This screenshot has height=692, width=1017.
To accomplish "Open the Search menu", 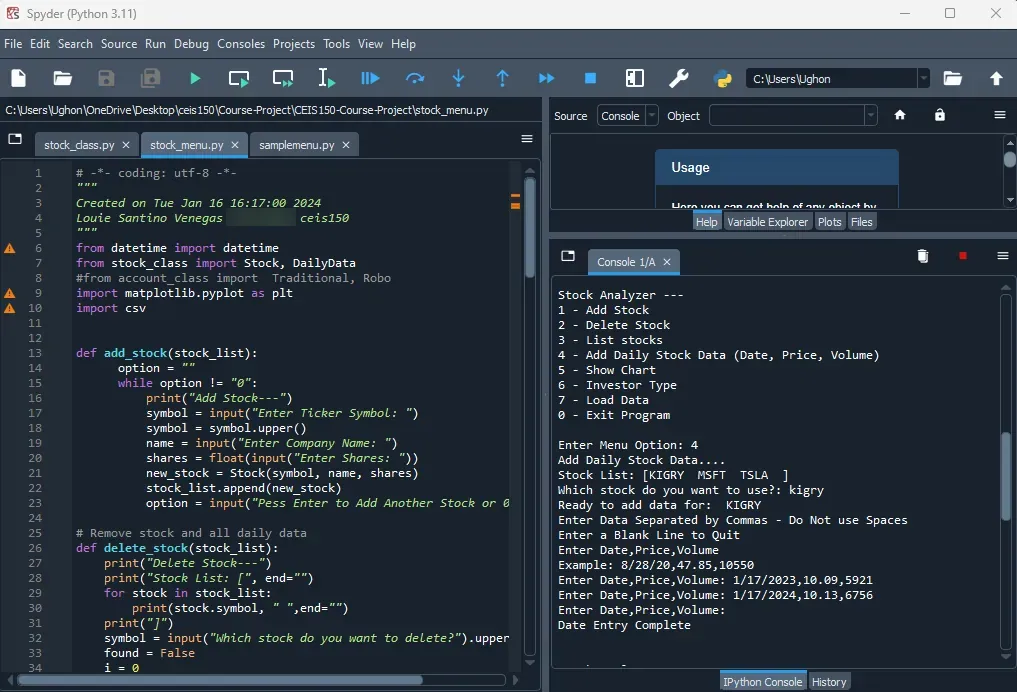I will coord(75,43).
